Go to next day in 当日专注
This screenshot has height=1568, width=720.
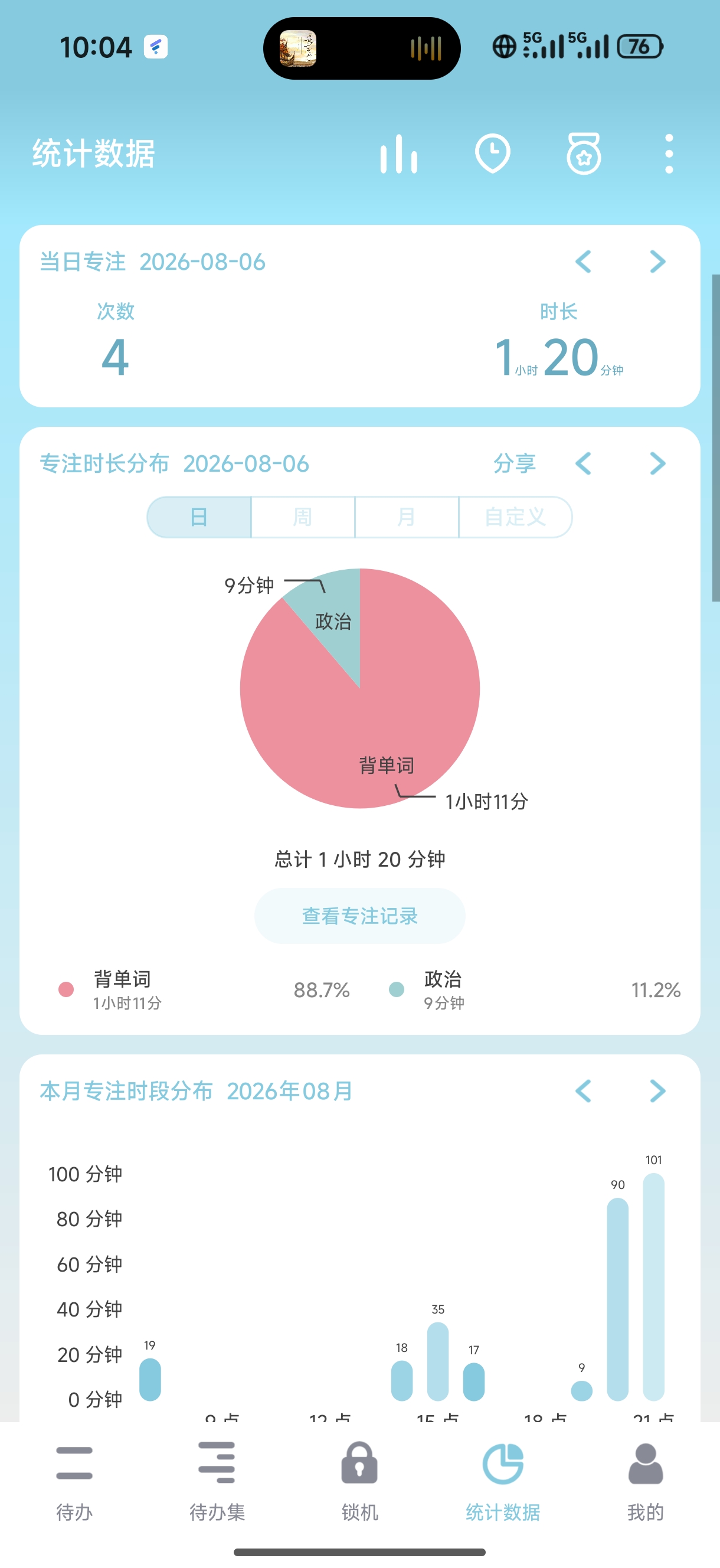(x=657, y=262)
